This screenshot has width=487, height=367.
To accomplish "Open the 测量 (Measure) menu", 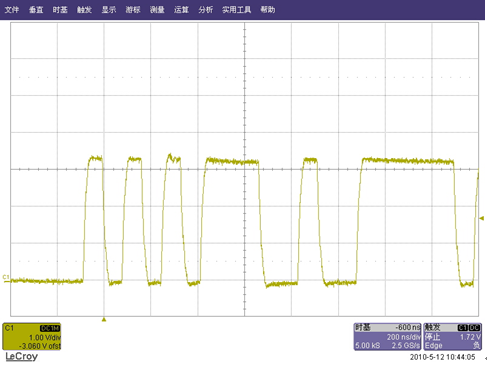I will (157, 10).
